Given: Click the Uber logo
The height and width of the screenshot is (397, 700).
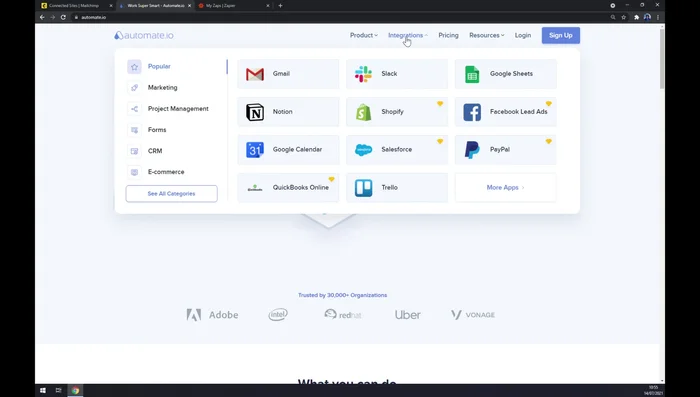Looking at the screenshot, I should pos(408,315).
